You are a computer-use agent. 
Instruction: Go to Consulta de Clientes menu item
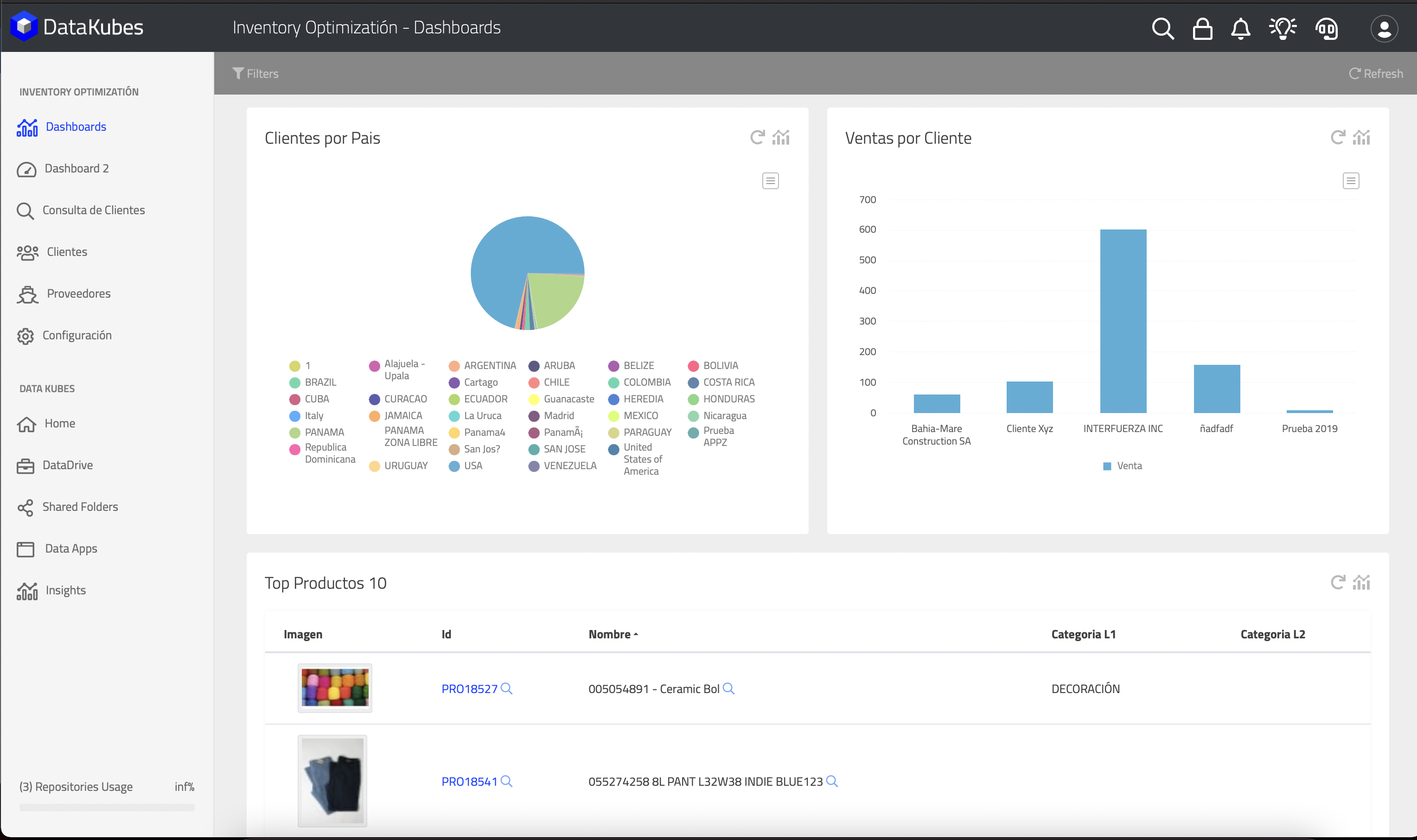93,210
